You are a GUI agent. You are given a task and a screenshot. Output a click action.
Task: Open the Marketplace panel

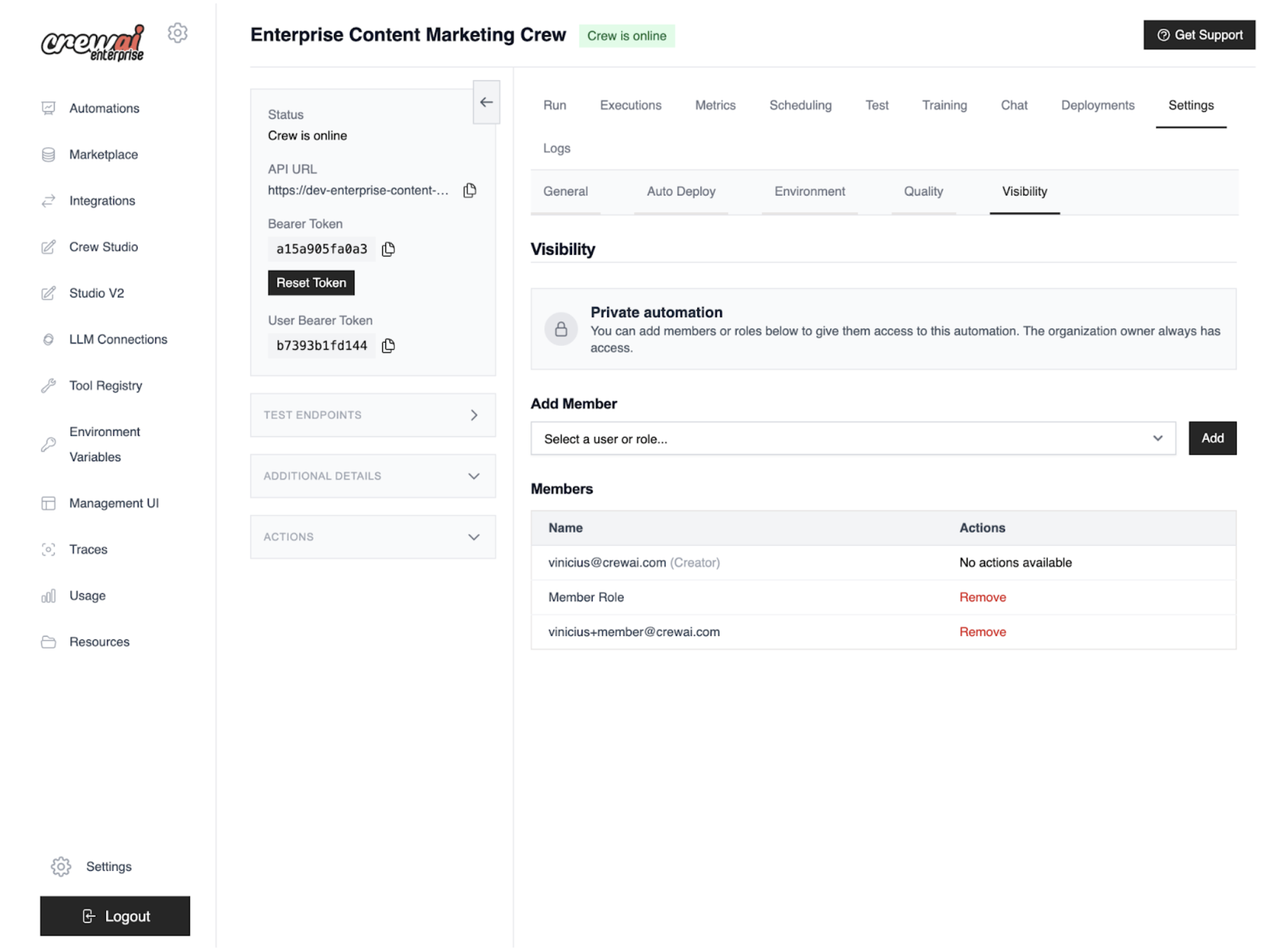click(104, 154)
